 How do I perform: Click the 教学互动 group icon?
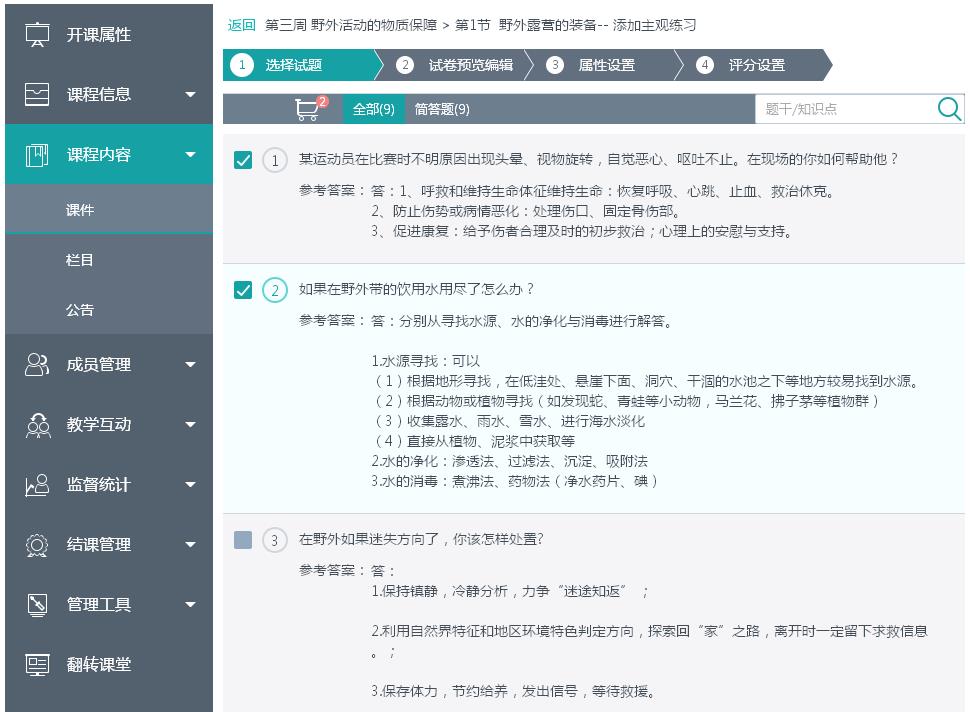(x=37, y=425)
